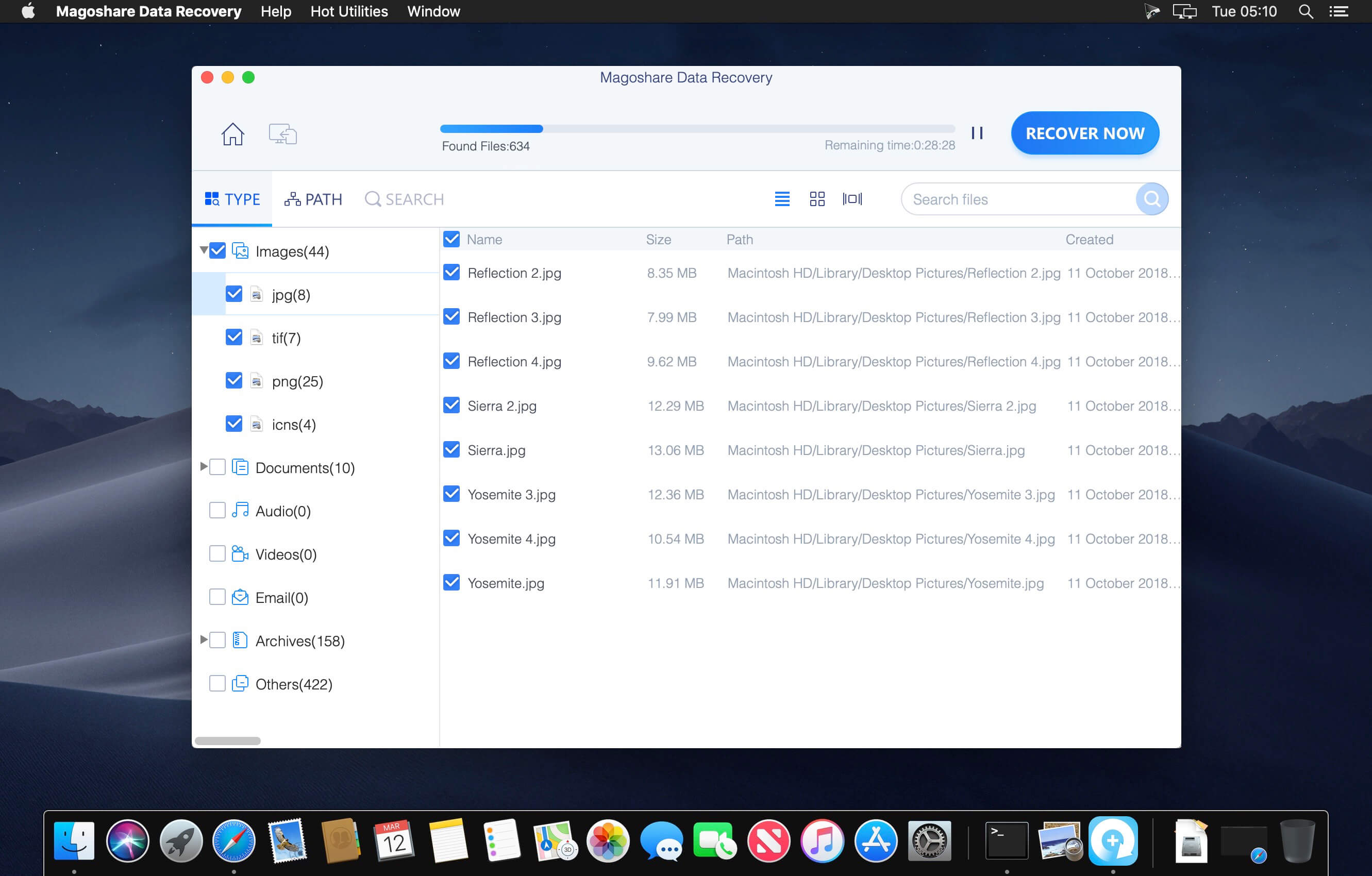Switch to cover flow view icon

[x=852, y=199]
